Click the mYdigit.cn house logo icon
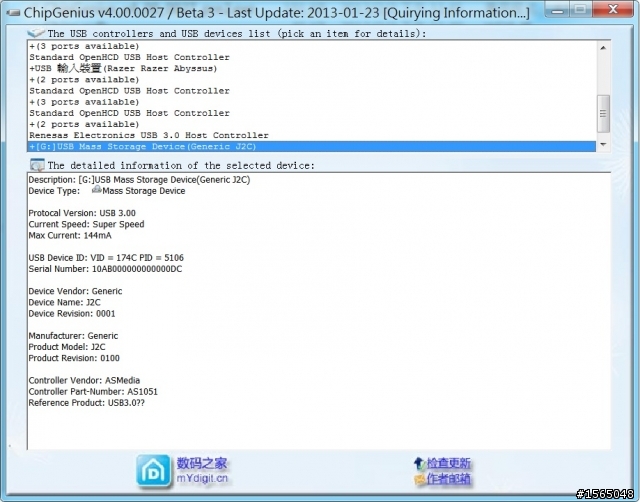Viewport: 640px width, 502px height. [x=153, y=471]
